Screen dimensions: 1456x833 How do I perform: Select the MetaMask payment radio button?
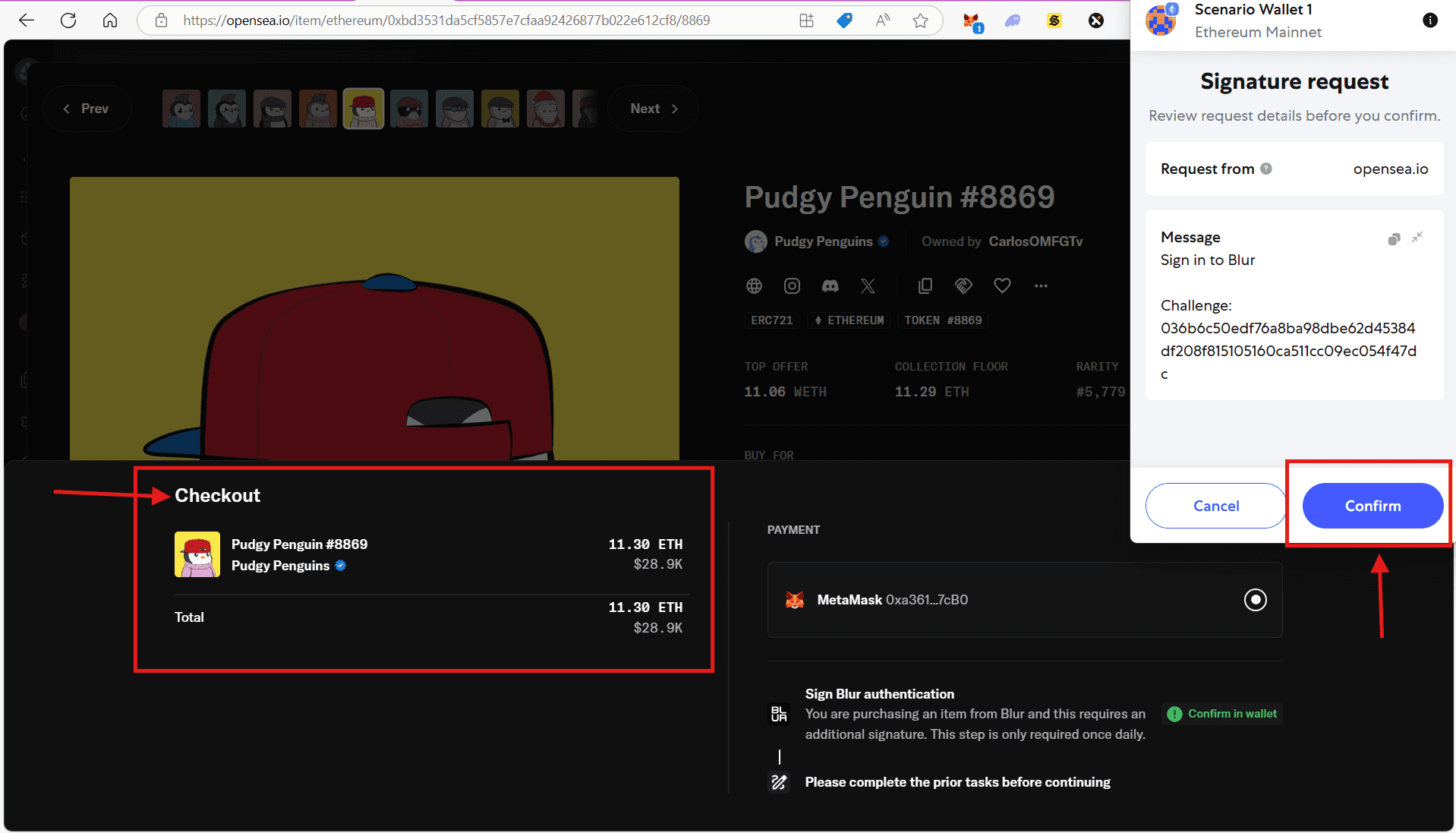1256,600
